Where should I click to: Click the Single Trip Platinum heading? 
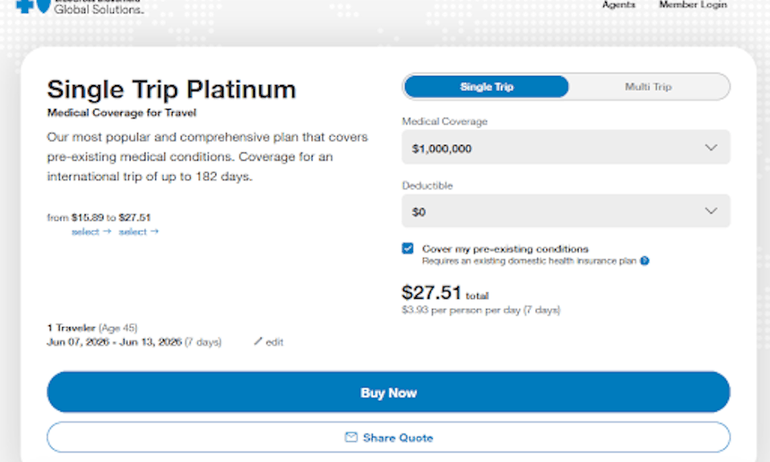pyautogui.click(x=171, y=89)
